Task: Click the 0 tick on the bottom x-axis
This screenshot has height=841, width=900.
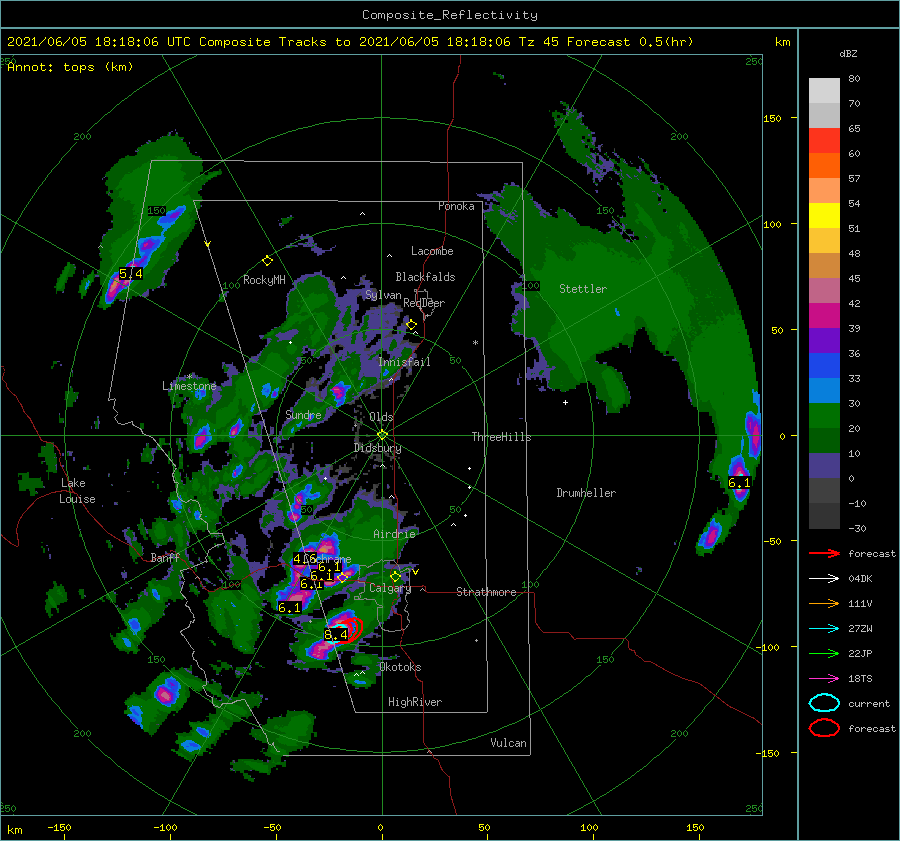Action: click(x=380, y=827)
